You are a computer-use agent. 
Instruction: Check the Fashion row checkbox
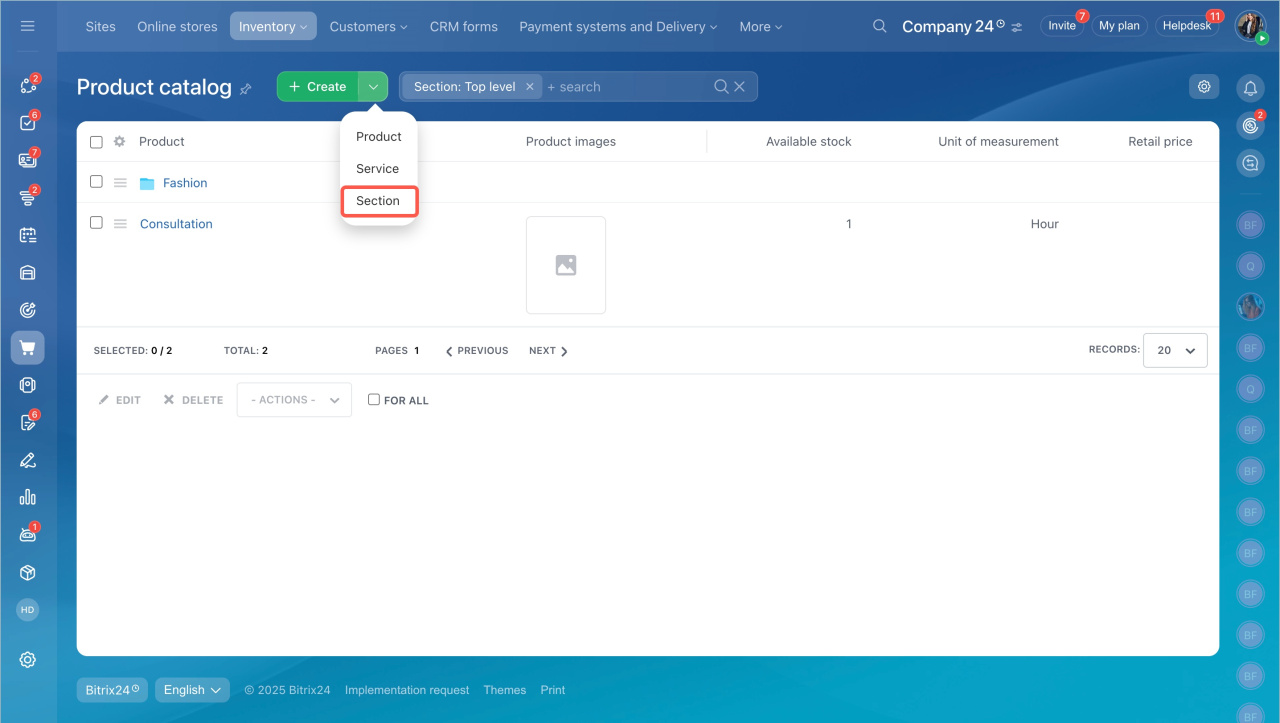tap(96, 182)
